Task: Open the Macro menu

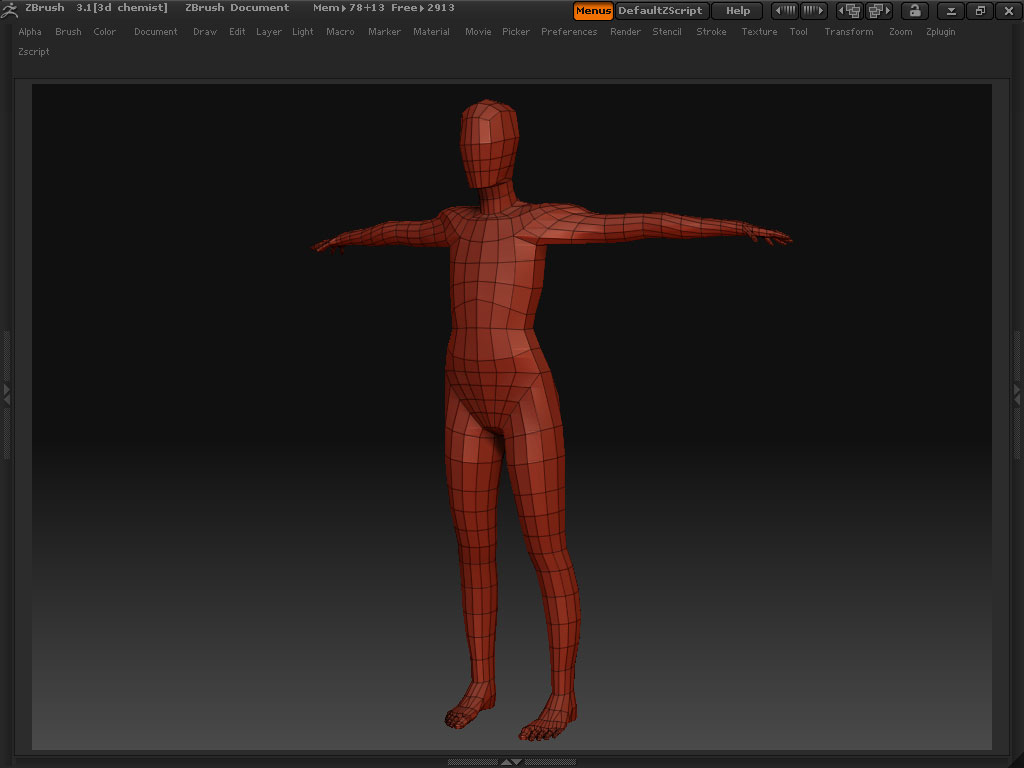Action: click(340, 31)
